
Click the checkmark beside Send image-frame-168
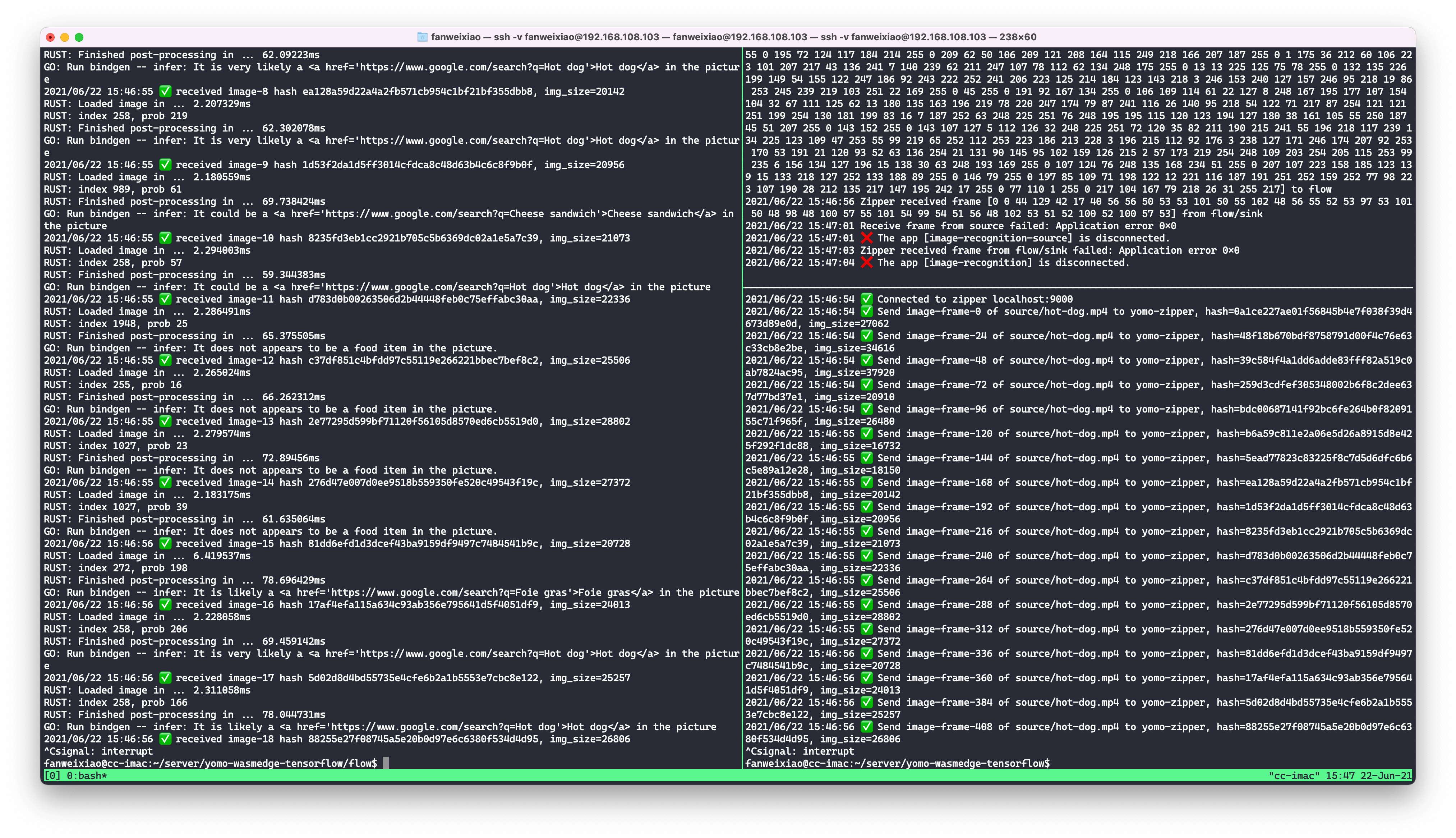pos(867,482)
